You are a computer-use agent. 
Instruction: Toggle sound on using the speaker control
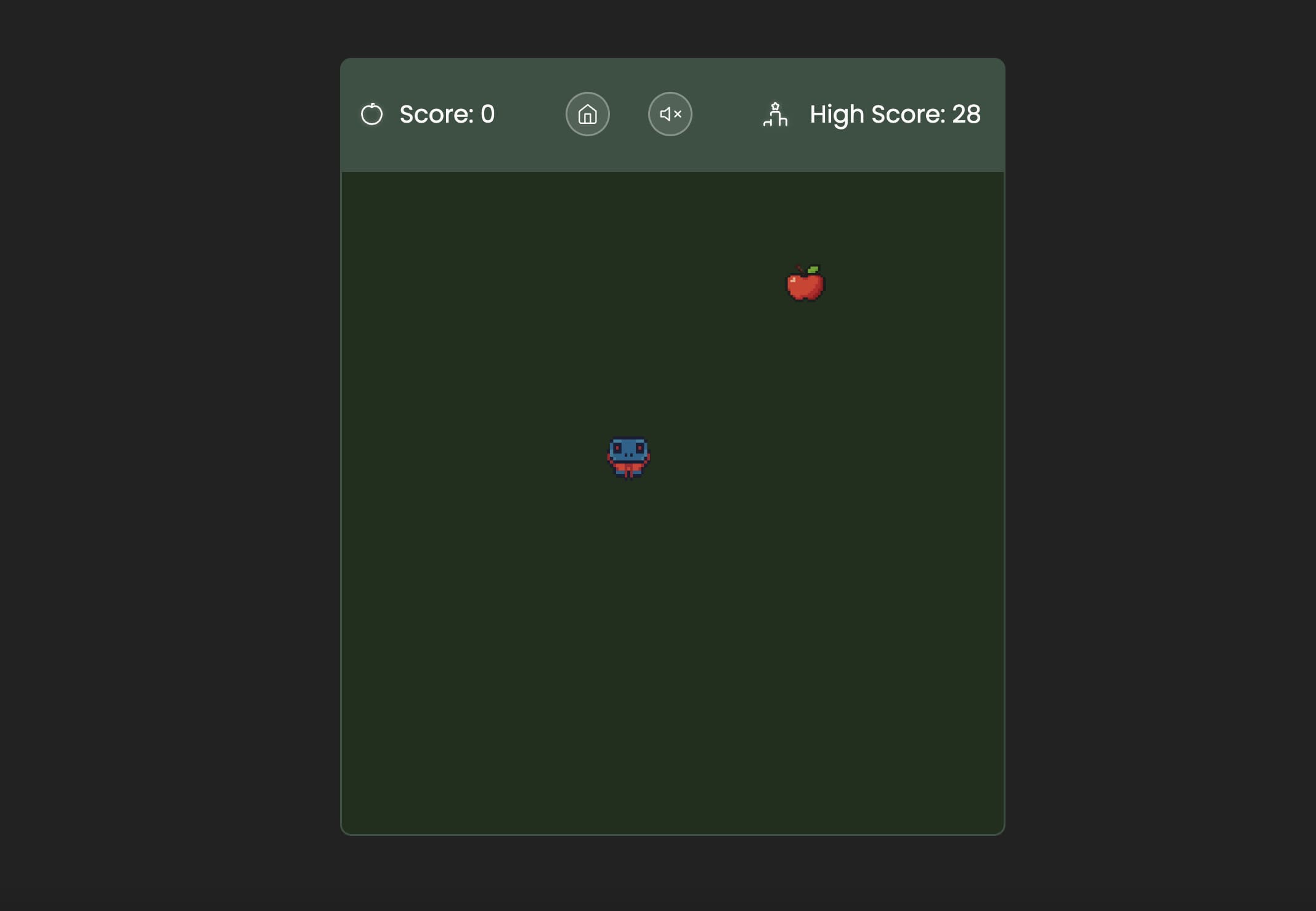point(670,113)
